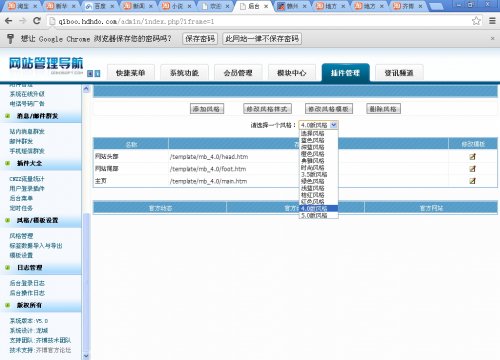Click the 修改风格样式 button
The height and width of the screenshot is (360, 500).
[267, 109]
